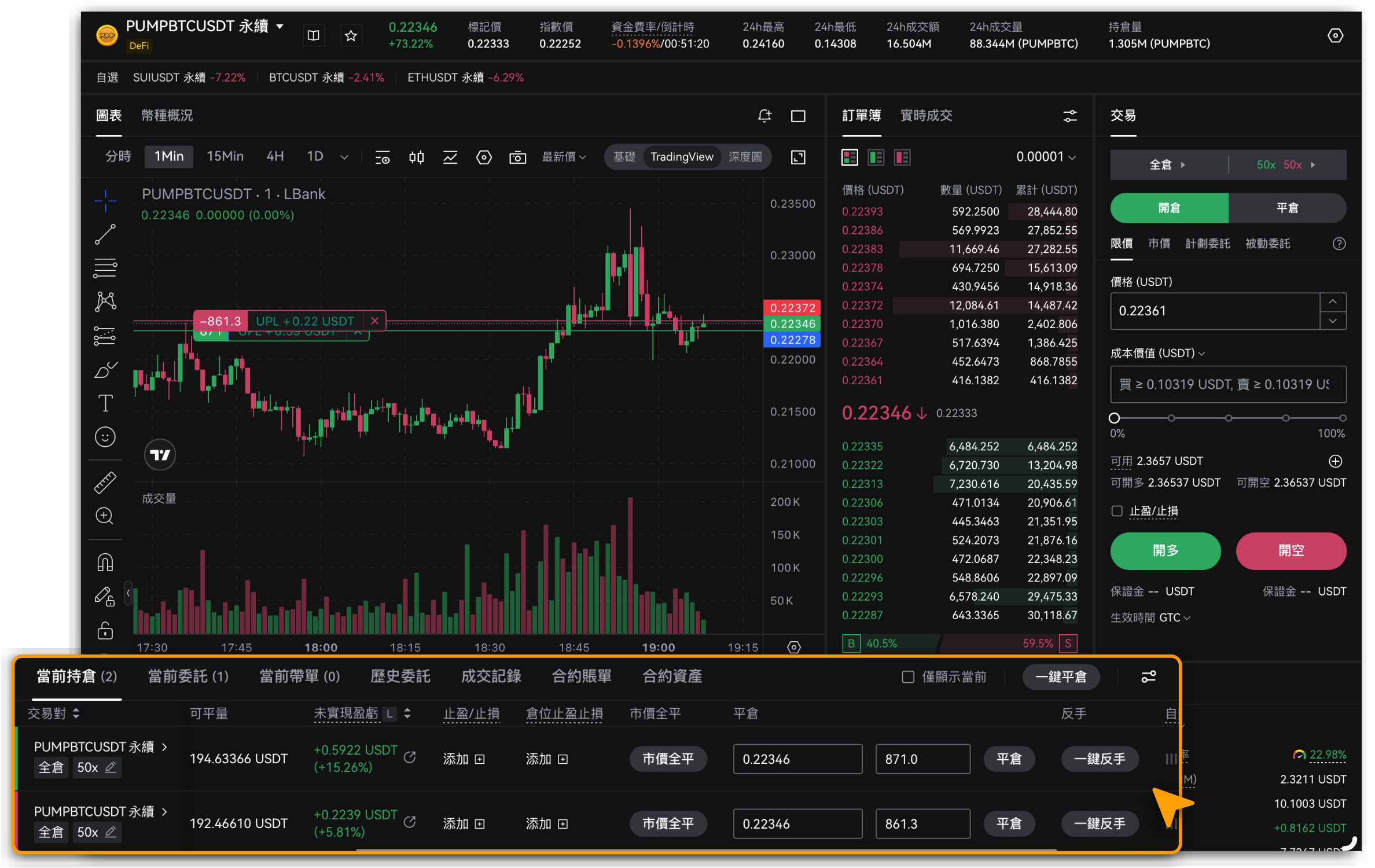Click the 價格 (USDT) input field
This screenshot has width=1375, height=868.
[x=1214, y=311]
